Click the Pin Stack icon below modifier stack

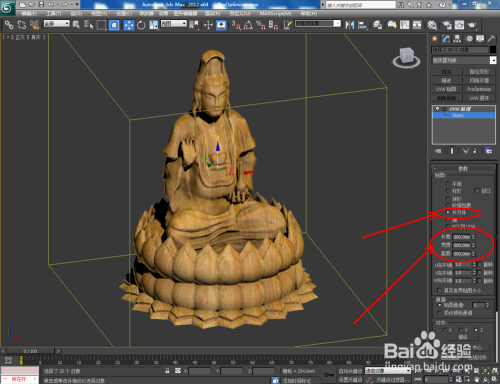click(x=438, y=151)
